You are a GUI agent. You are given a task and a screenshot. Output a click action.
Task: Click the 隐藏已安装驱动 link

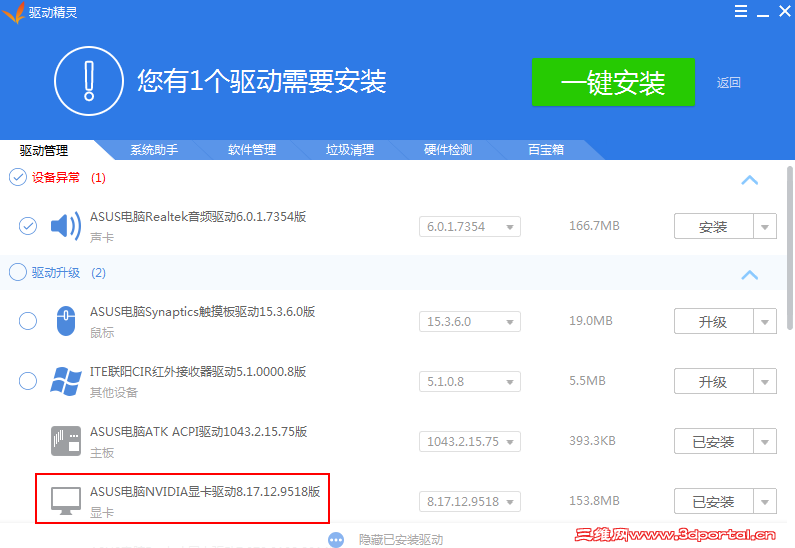point(401,540)
